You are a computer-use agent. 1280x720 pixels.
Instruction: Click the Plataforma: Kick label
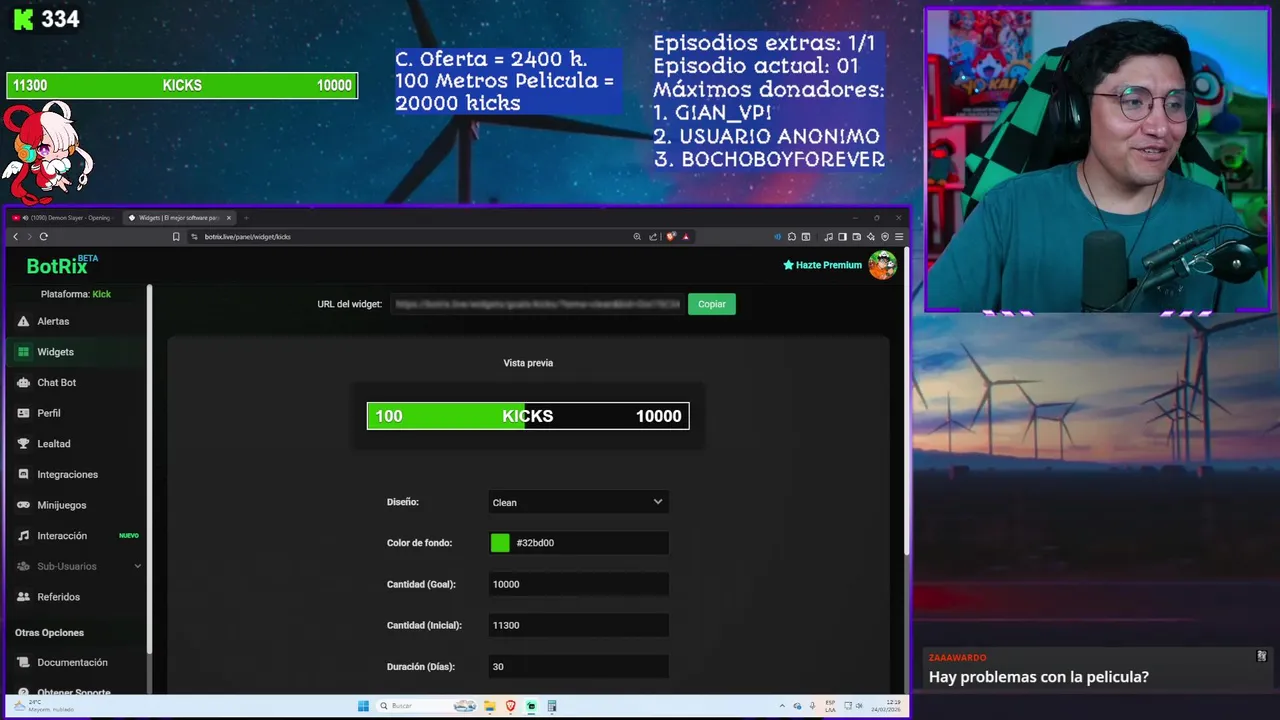pyautogui.click(x=76, y=294)
